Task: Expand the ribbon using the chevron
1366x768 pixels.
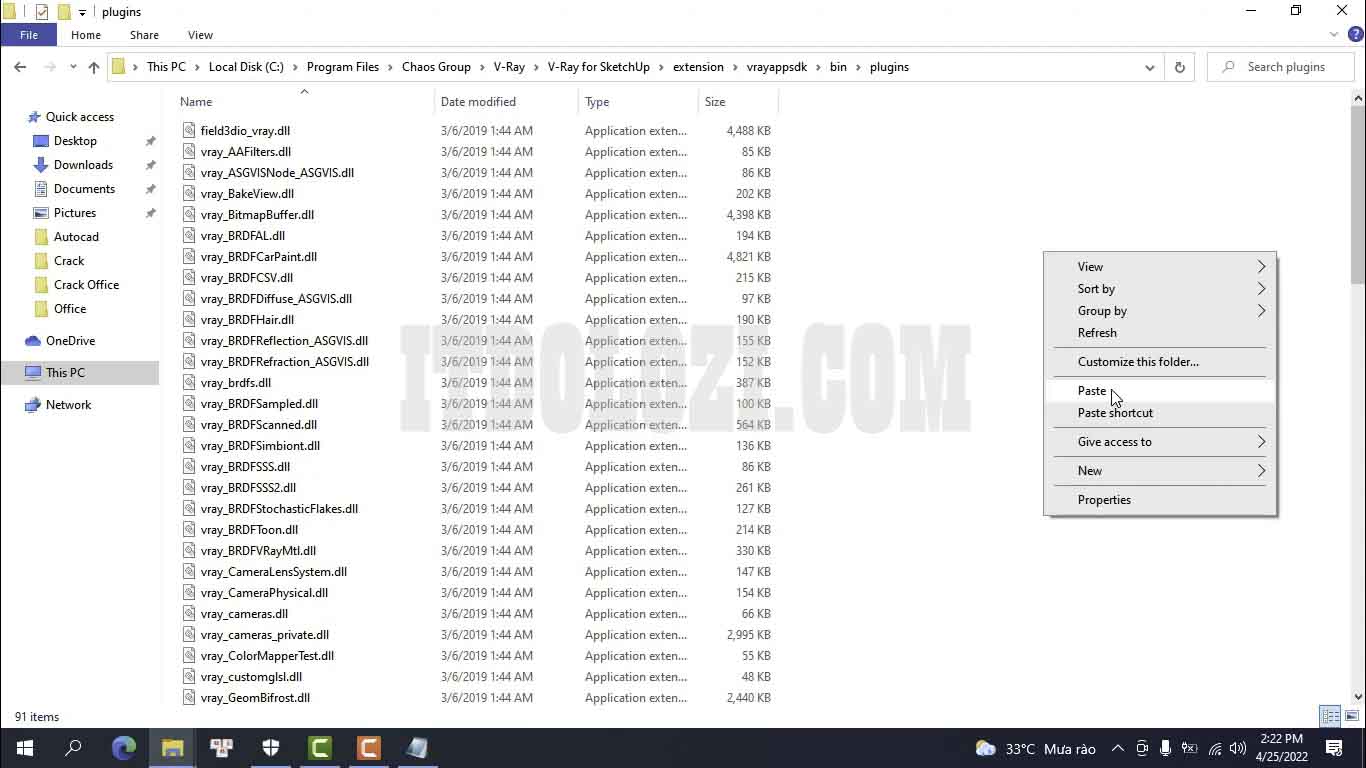Action: (x=1334, y=35)
